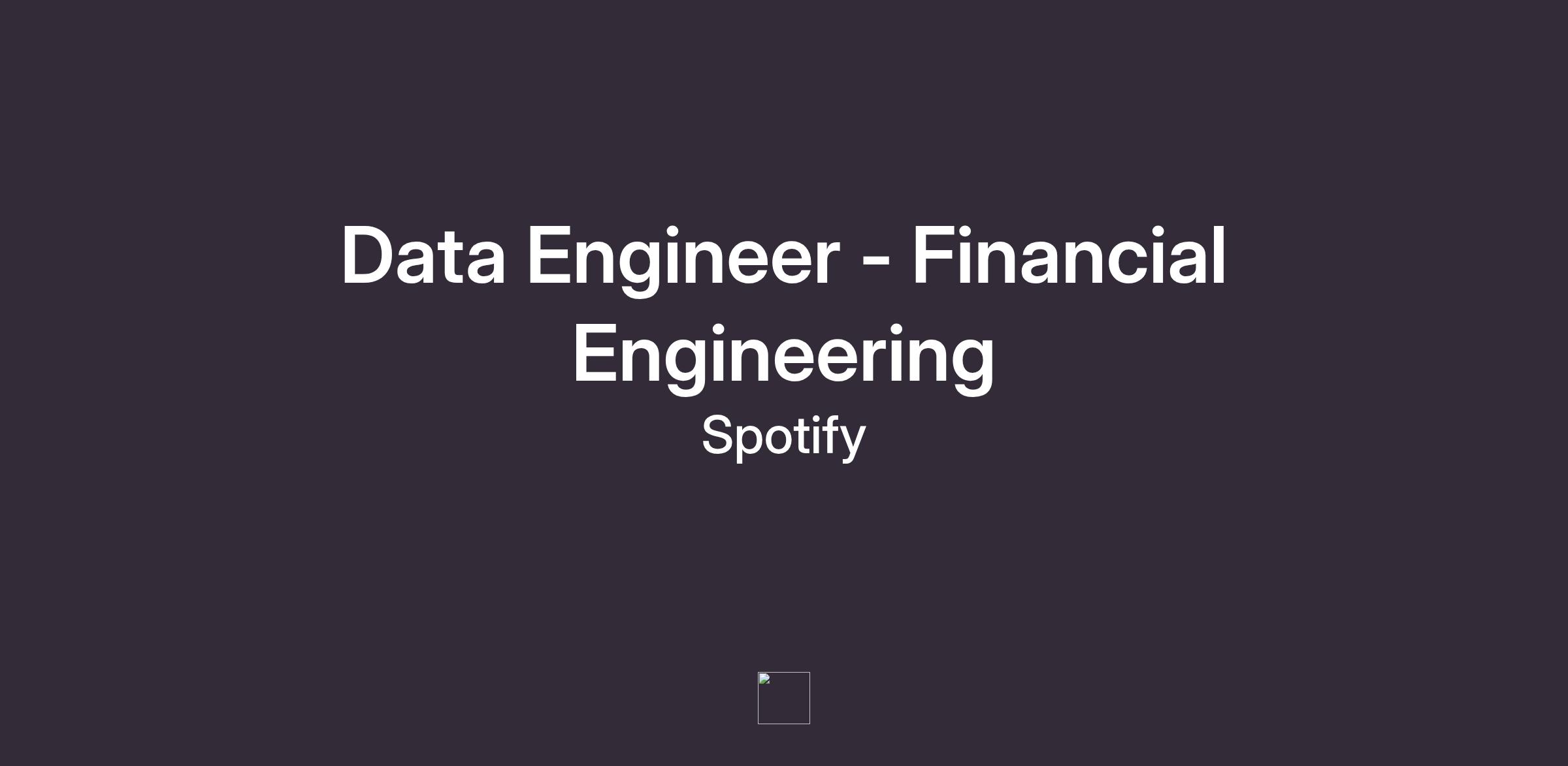Click "Engineering" on the second title line
Image resolution: width=1568 pixels, height=766 pixels.
[783, 356]
